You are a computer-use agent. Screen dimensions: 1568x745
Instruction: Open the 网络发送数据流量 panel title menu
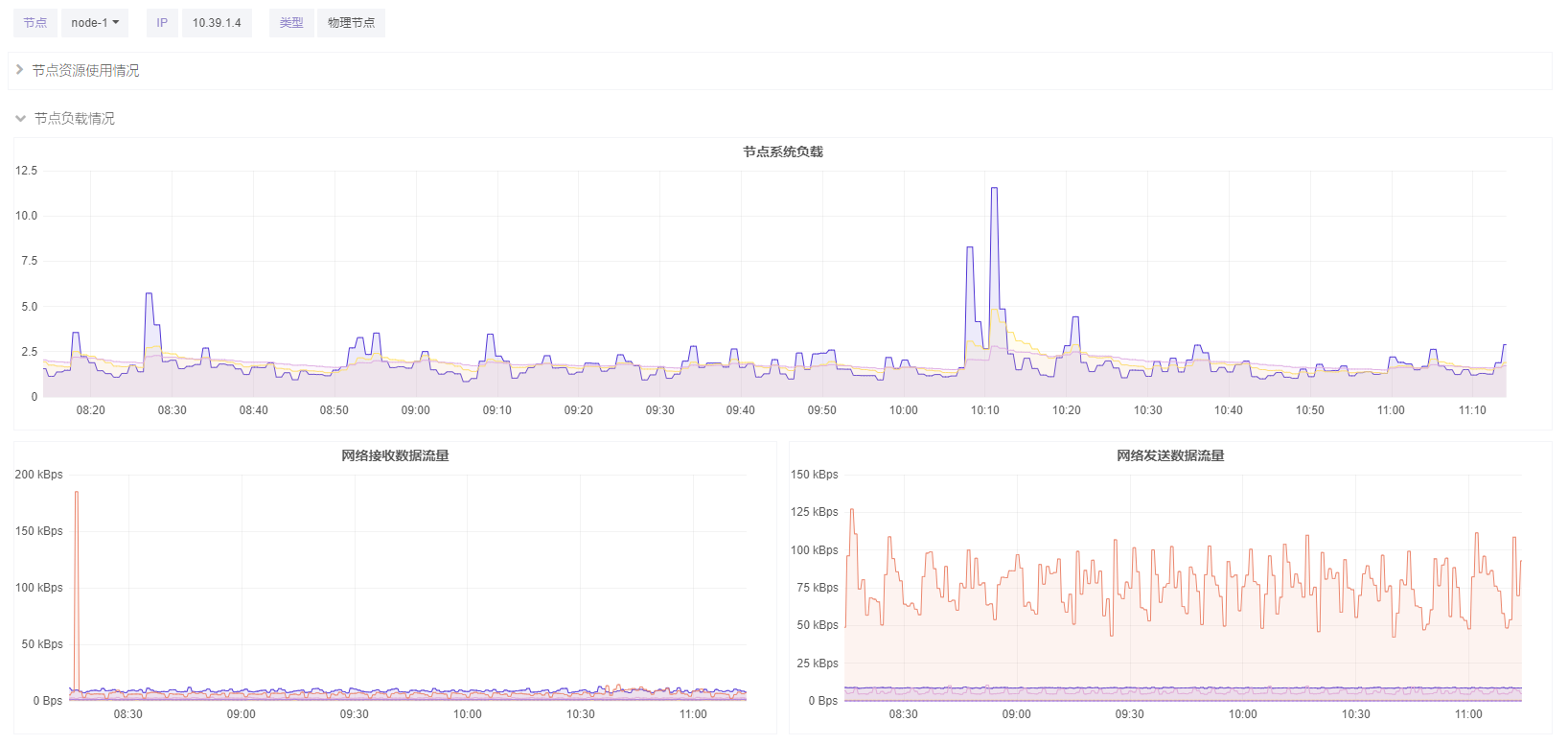coord(1169,455)
